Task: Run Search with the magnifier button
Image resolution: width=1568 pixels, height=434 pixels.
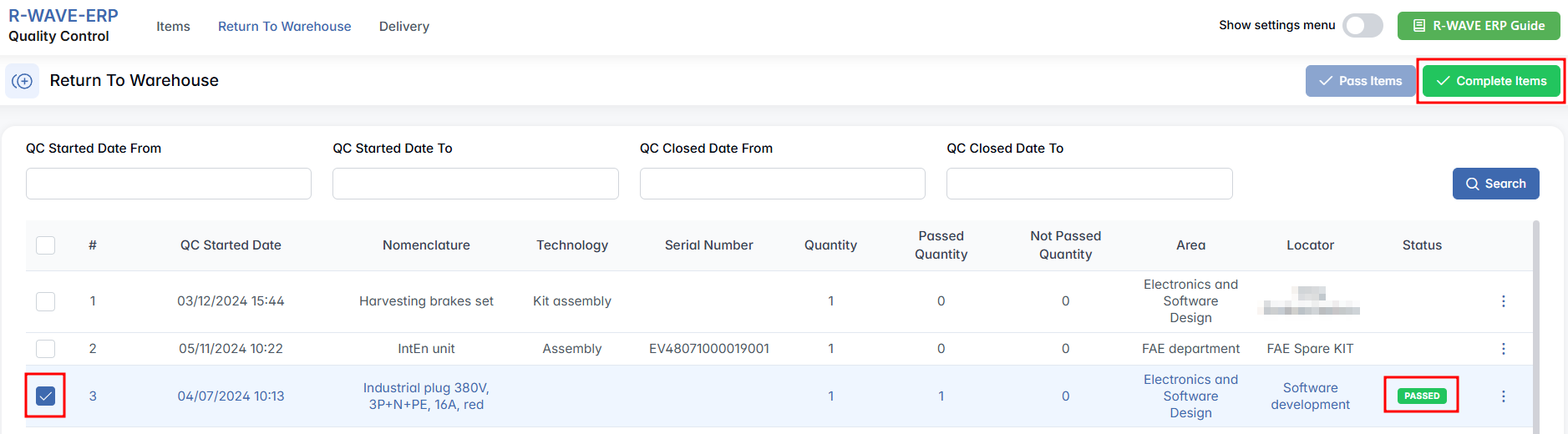Action: tap(1495, 184)
